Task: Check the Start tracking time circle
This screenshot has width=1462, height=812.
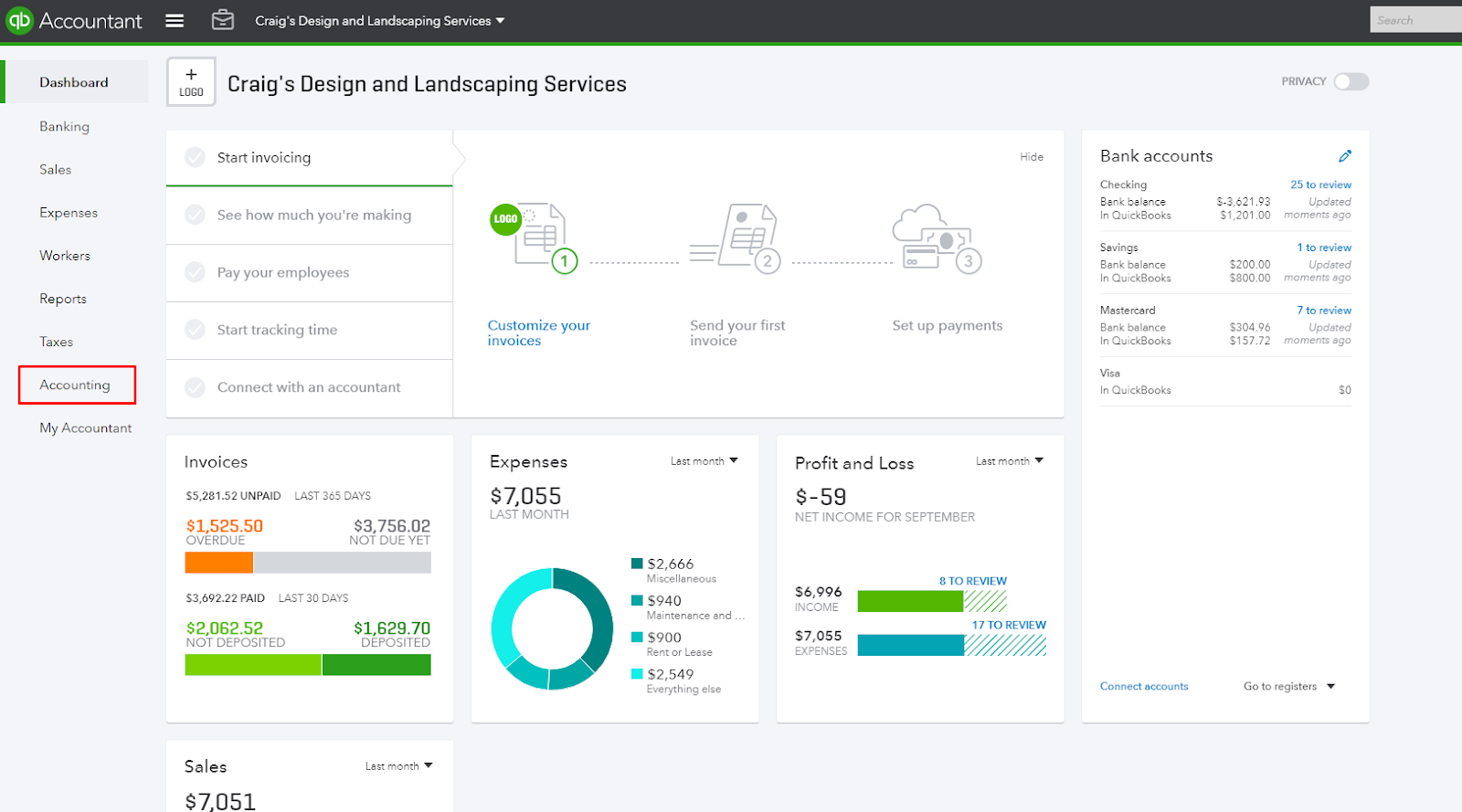Action: tap(195, 329)
